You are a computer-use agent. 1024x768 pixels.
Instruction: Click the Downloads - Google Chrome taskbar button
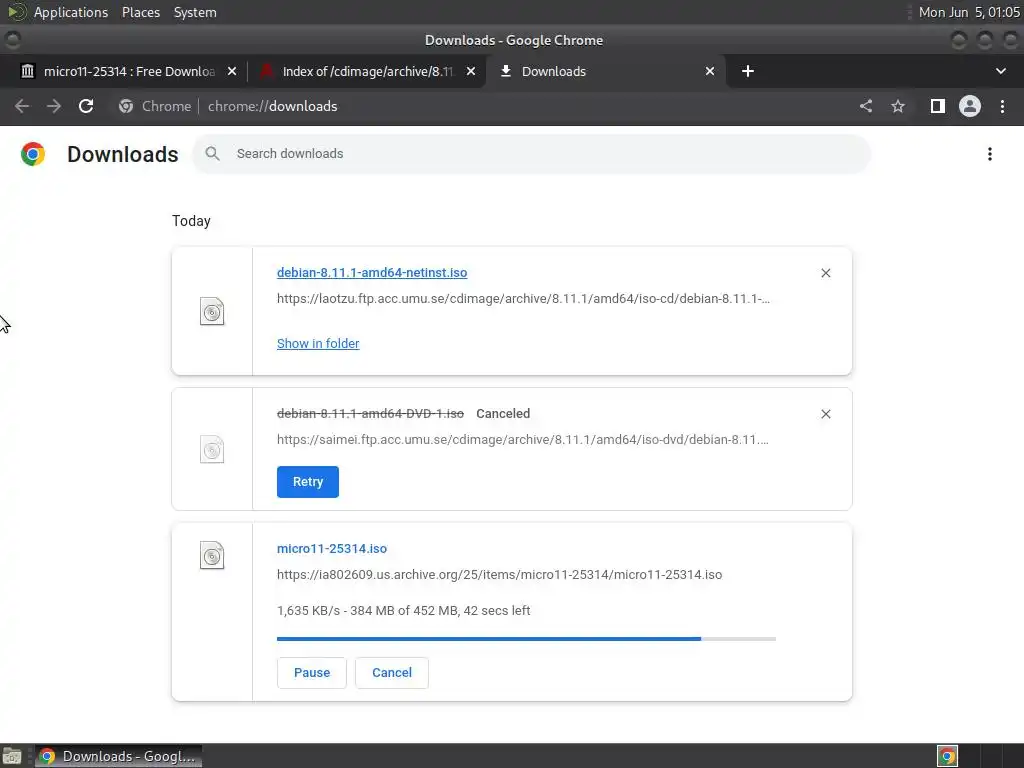[x=118, y=756]
